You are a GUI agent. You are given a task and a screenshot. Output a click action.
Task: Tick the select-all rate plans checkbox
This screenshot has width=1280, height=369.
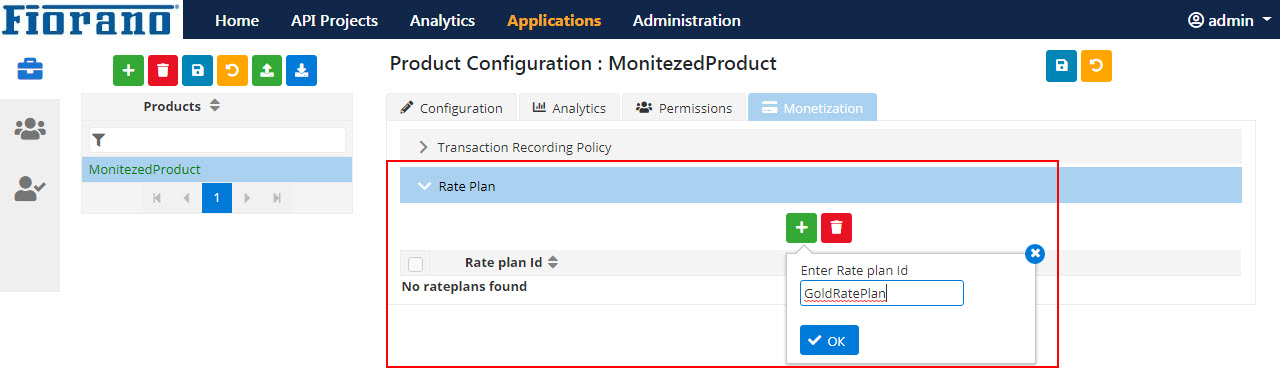coord(416,264)
